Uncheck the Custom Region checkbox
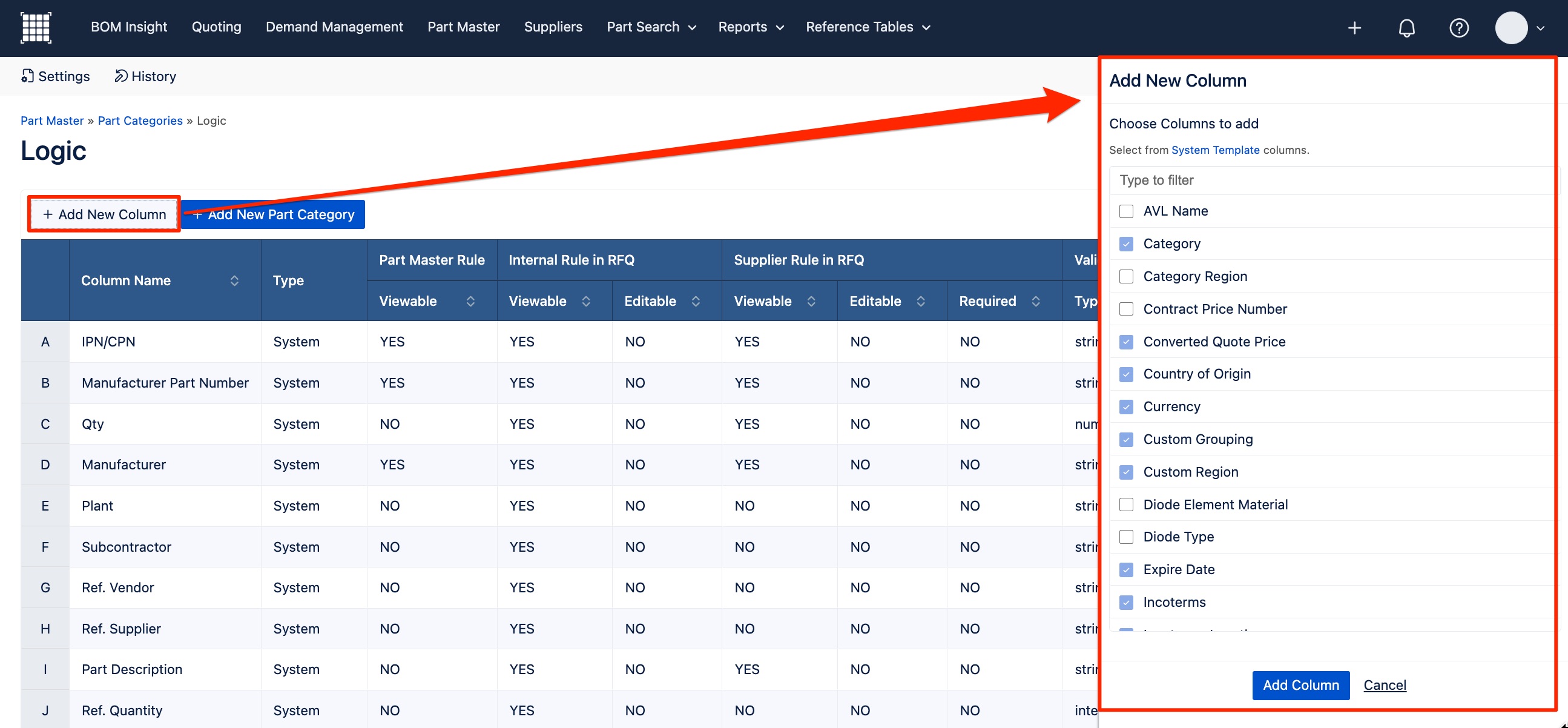This screenshot has width=1568, height=728. (x=1126, y=472)
